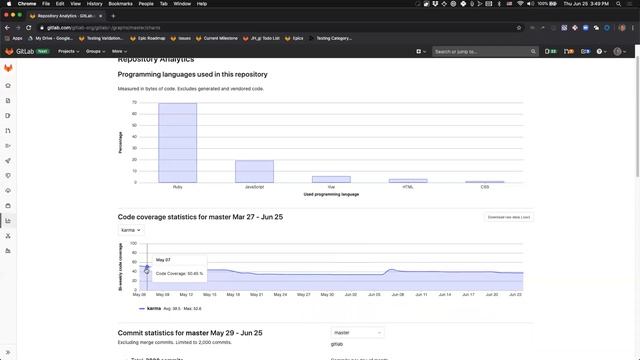The image size is (640, 360).
Task: Select the Repository Analytics browser tab
Action: (x=65, y=16)
